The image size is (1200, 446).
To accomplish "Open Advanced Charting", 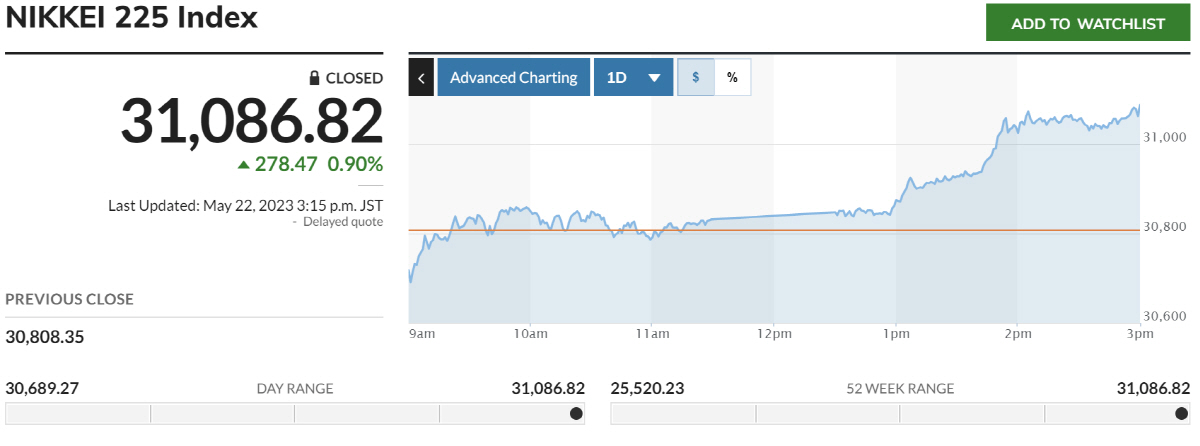I will point(513,77).
